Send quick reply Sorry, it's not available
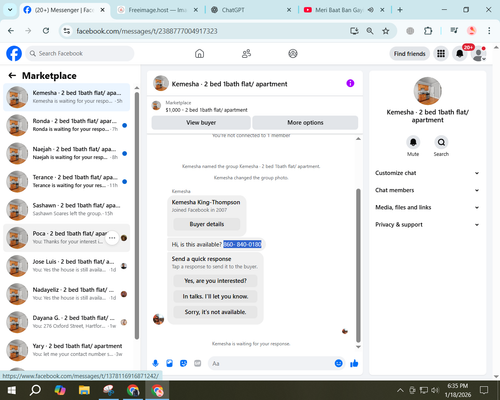Image resolution: width=500 pixels, height=400 pixels. (215, 312)
